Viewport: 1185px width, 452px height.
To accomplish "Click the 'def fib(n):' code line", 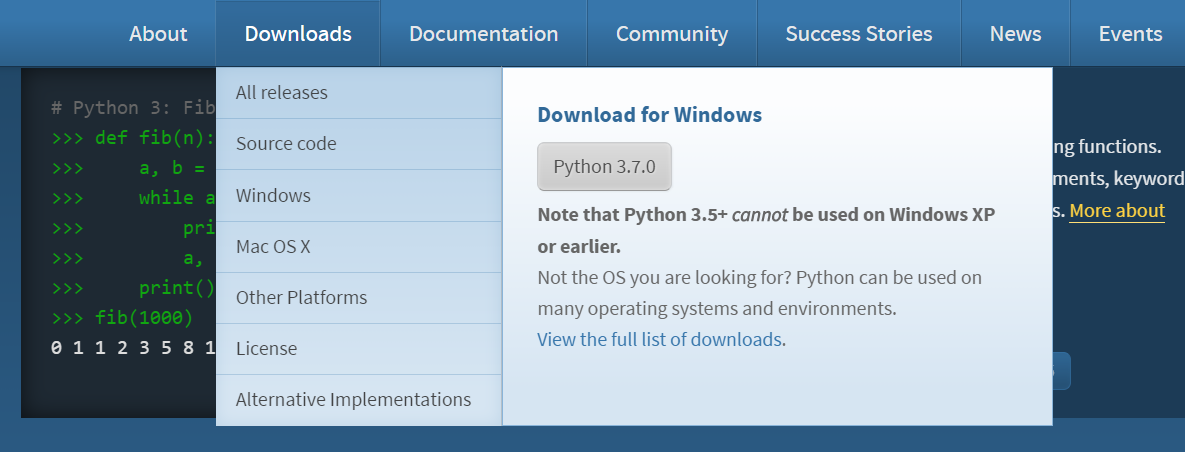I will tap(133, 138).
